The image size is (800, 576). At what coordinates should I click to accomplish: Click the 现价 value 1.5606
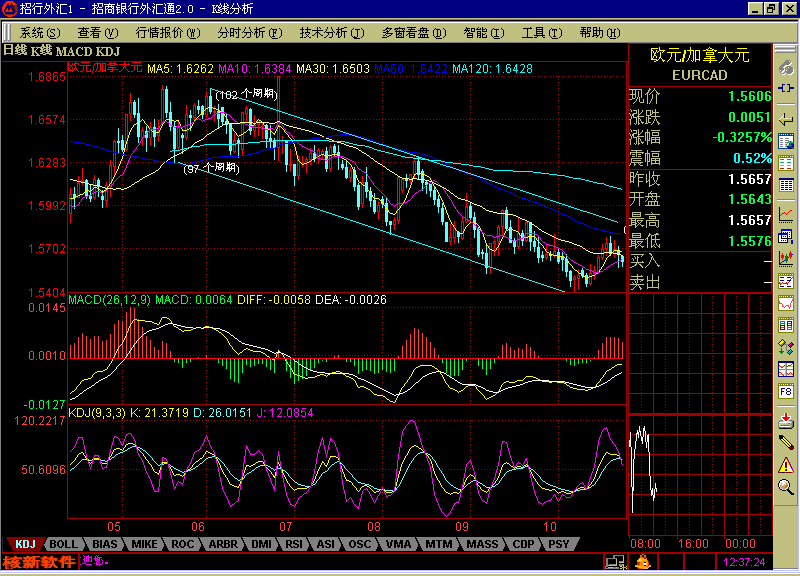[x=749, y=96]
